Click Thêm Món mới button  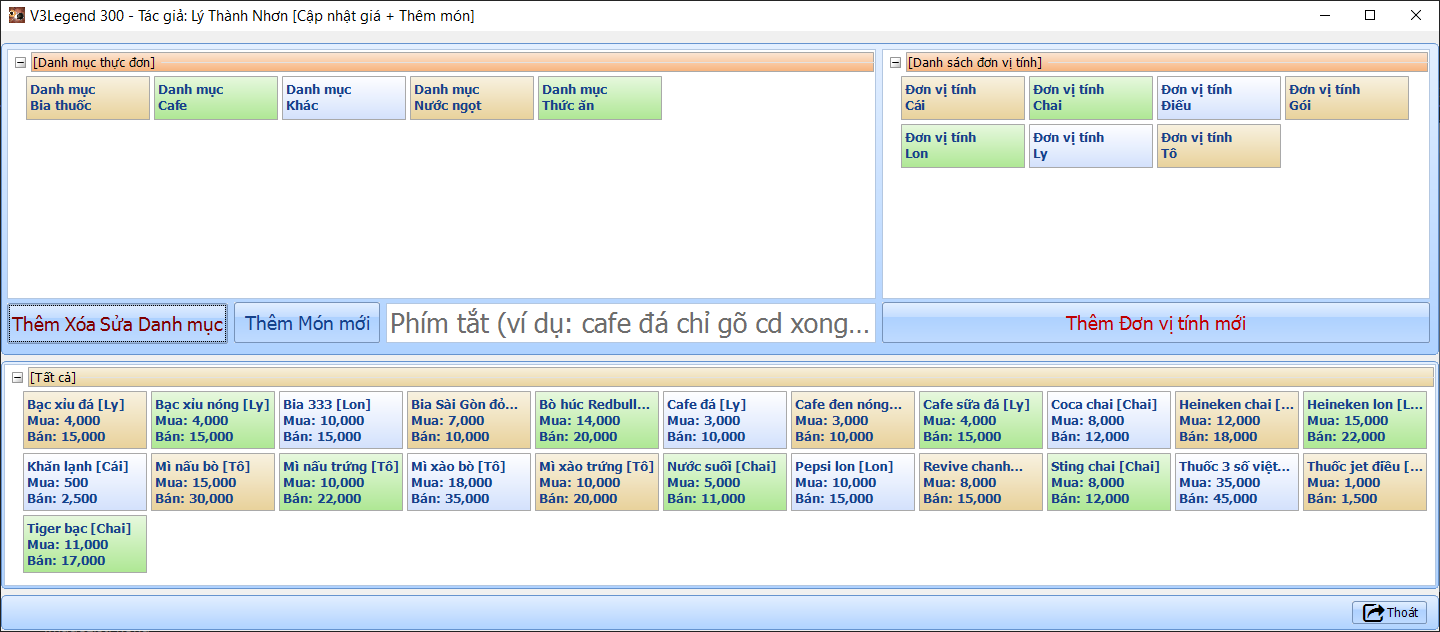[x=307, y=323]
